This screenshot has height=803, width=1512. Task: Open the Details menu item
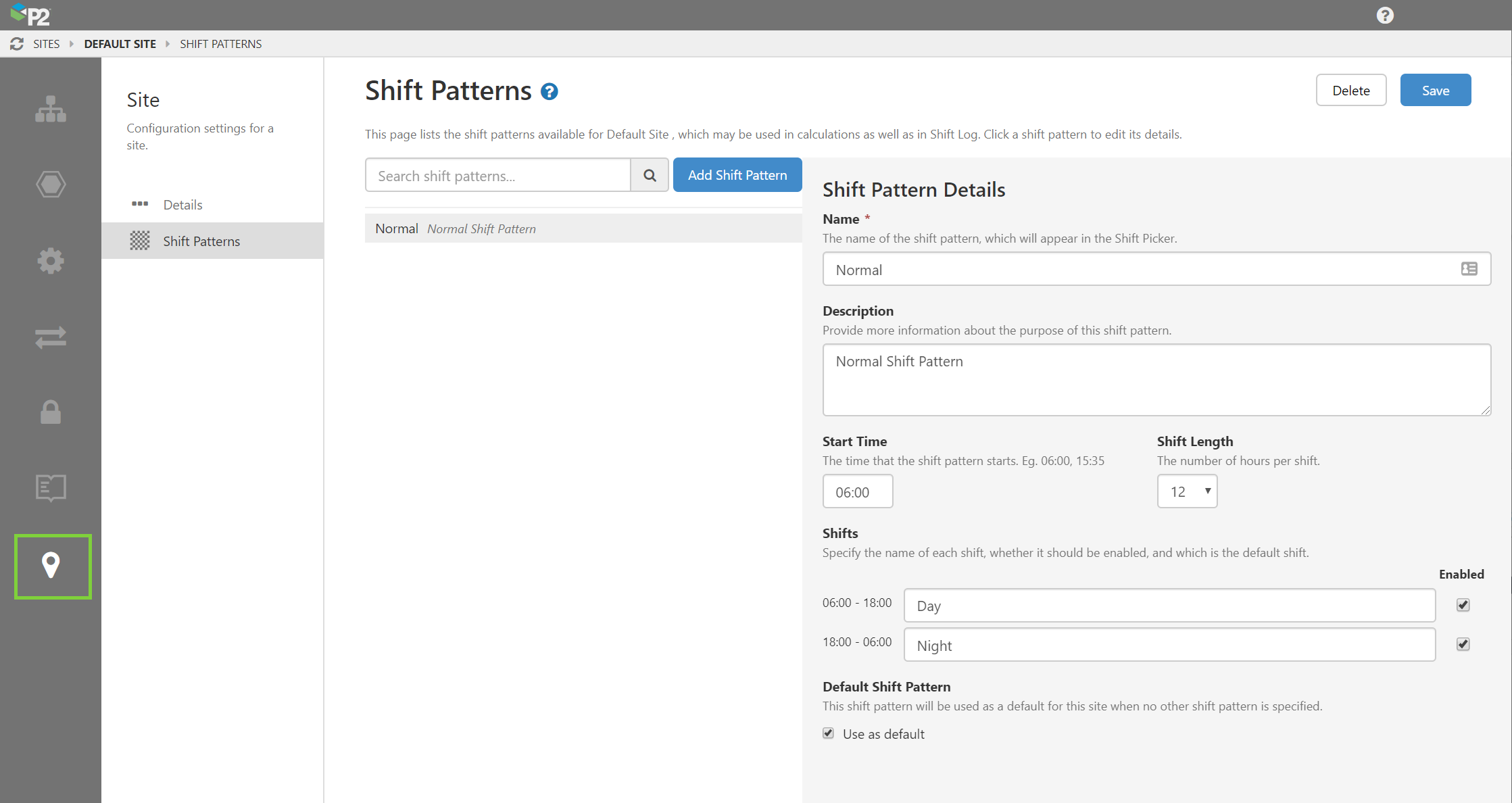click(x=182, y=205)
